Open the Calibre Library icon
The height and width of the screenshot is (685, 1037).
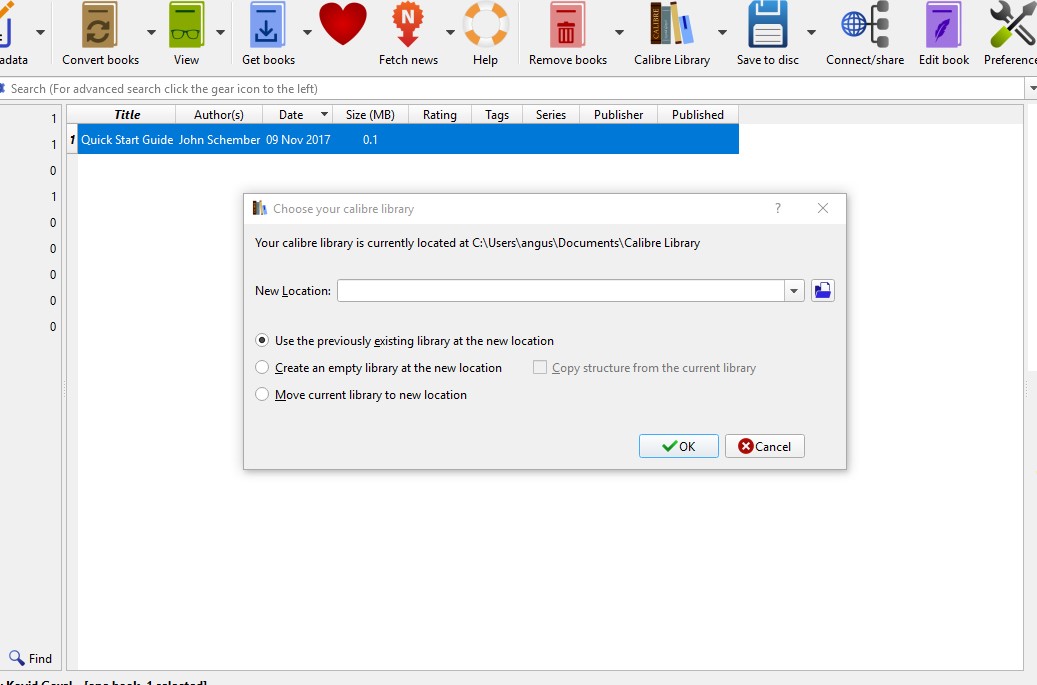(671, 25)
